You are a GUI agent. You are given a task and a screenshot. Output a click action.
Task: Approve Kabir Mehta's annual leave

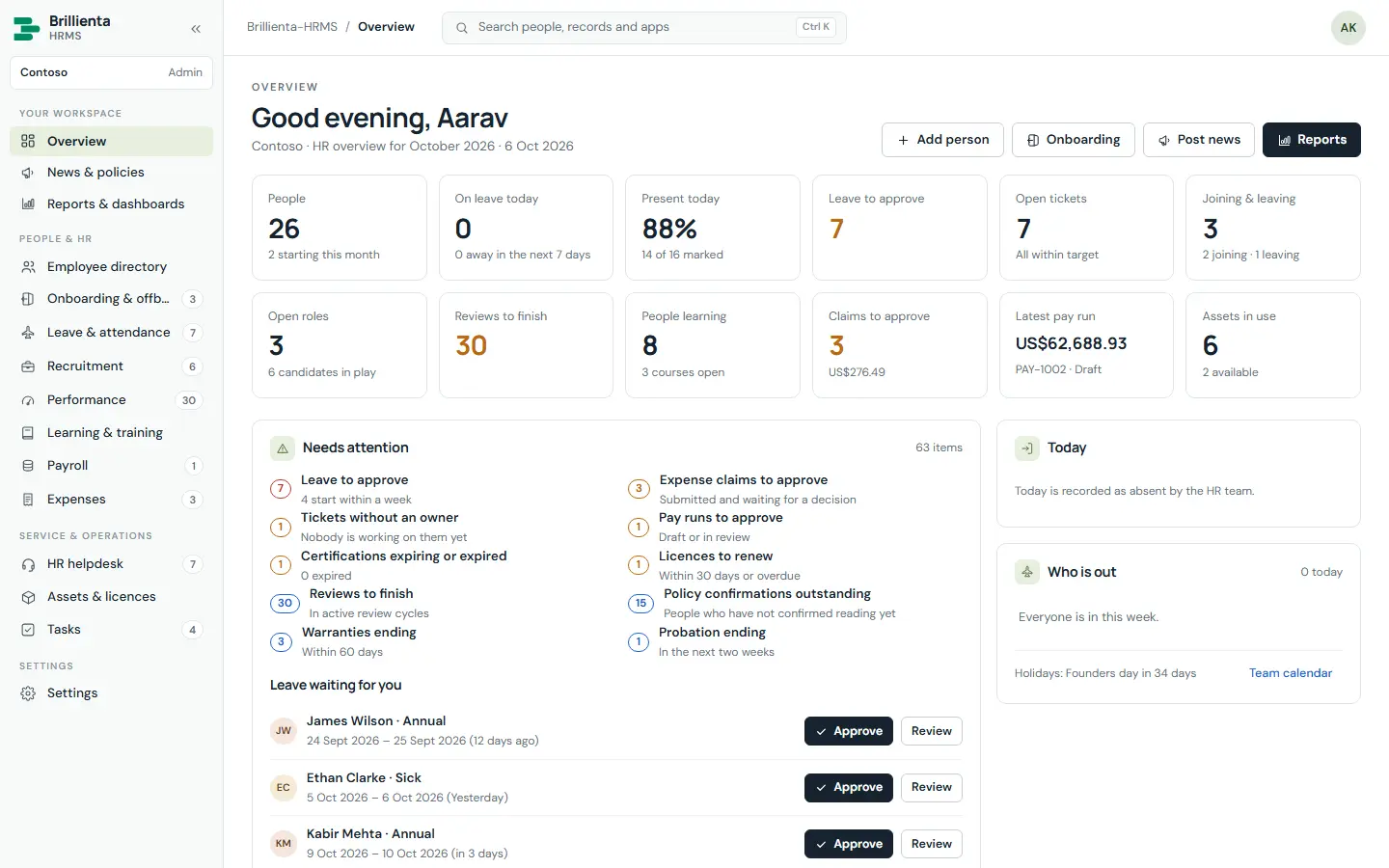pos(849,844)
